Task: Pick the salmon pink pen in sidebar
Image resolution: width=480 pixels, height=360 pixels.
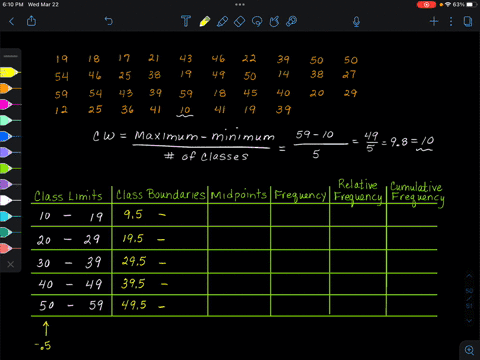Action: coord(10,248)
